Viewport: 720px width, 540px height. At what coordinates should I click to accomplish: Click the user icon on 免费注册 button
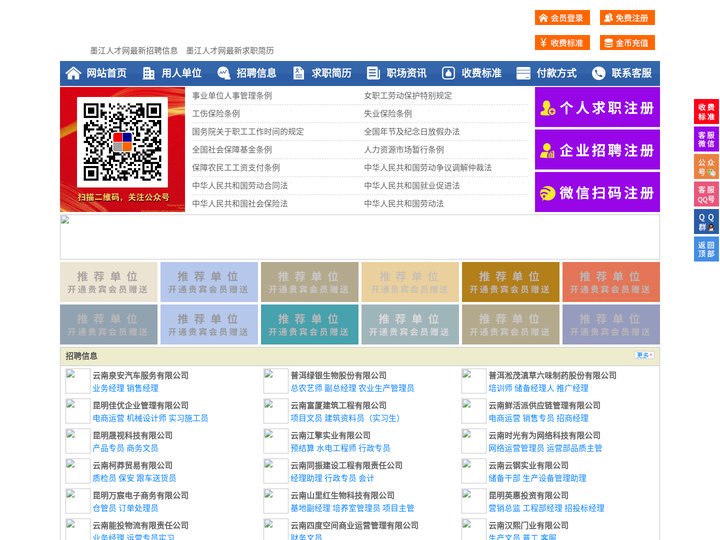pyautogui.click(x=608, y=17)
